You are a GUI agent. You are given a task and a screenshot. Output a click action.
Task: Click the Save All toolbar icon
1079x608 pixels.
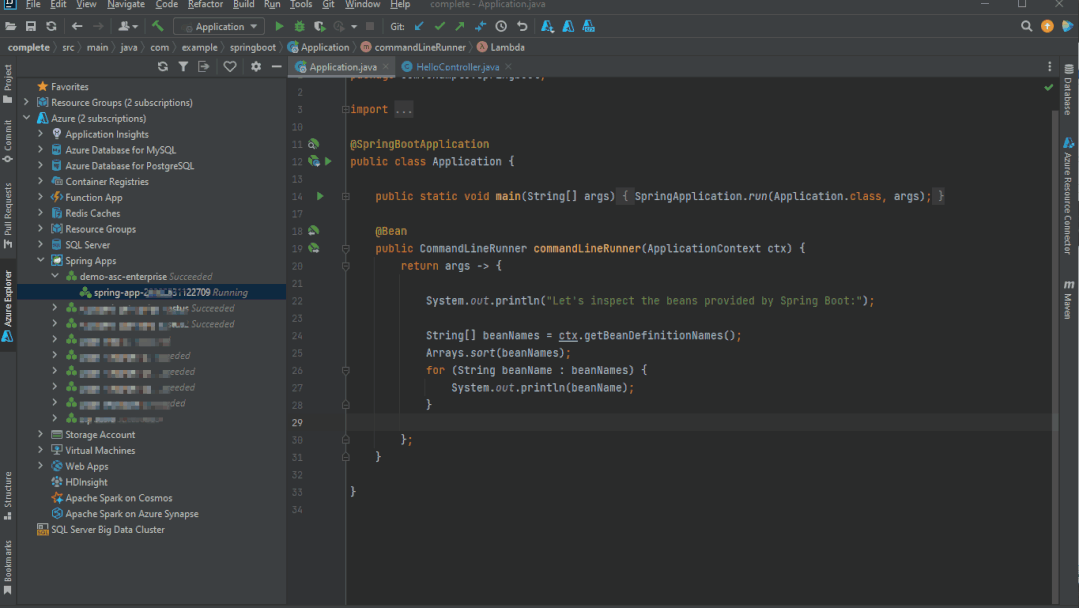coord(30,26)
